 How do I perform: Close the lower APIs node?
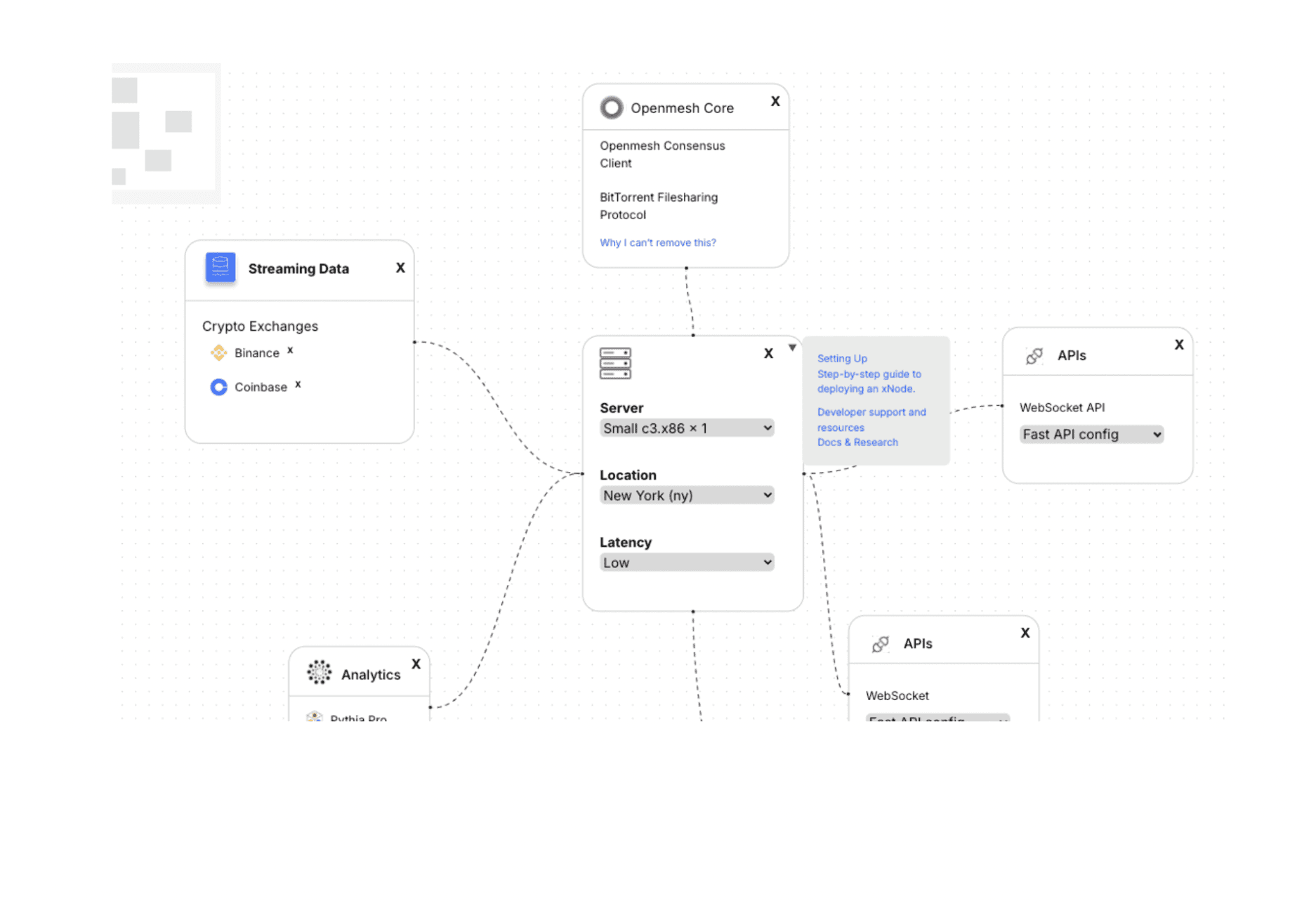click(1025, 633)
